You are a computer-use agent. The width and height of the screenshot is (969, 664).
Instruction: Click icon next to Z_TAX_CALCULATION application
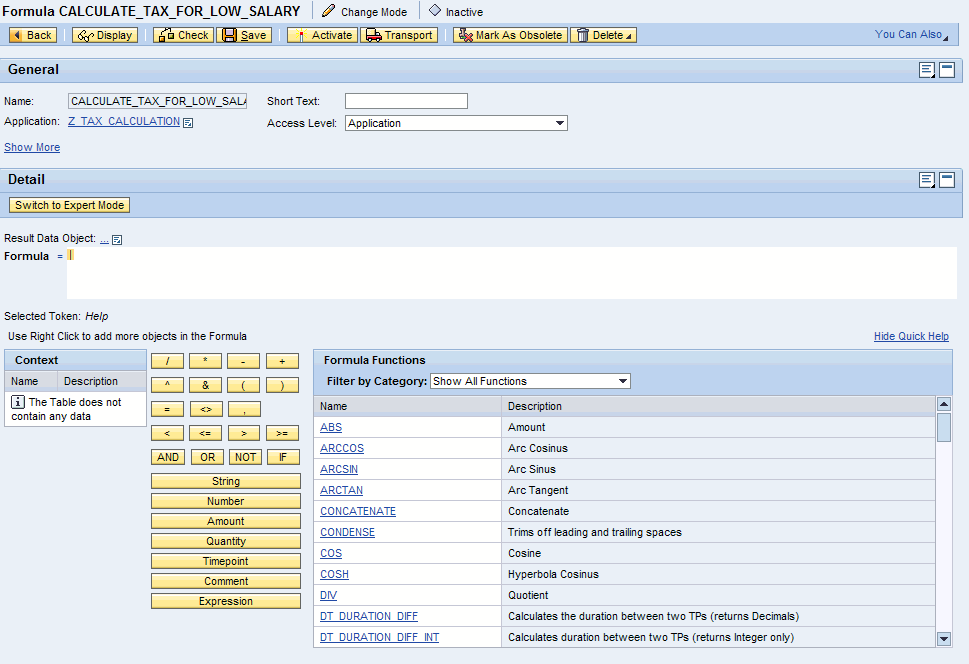coord(188,123)
